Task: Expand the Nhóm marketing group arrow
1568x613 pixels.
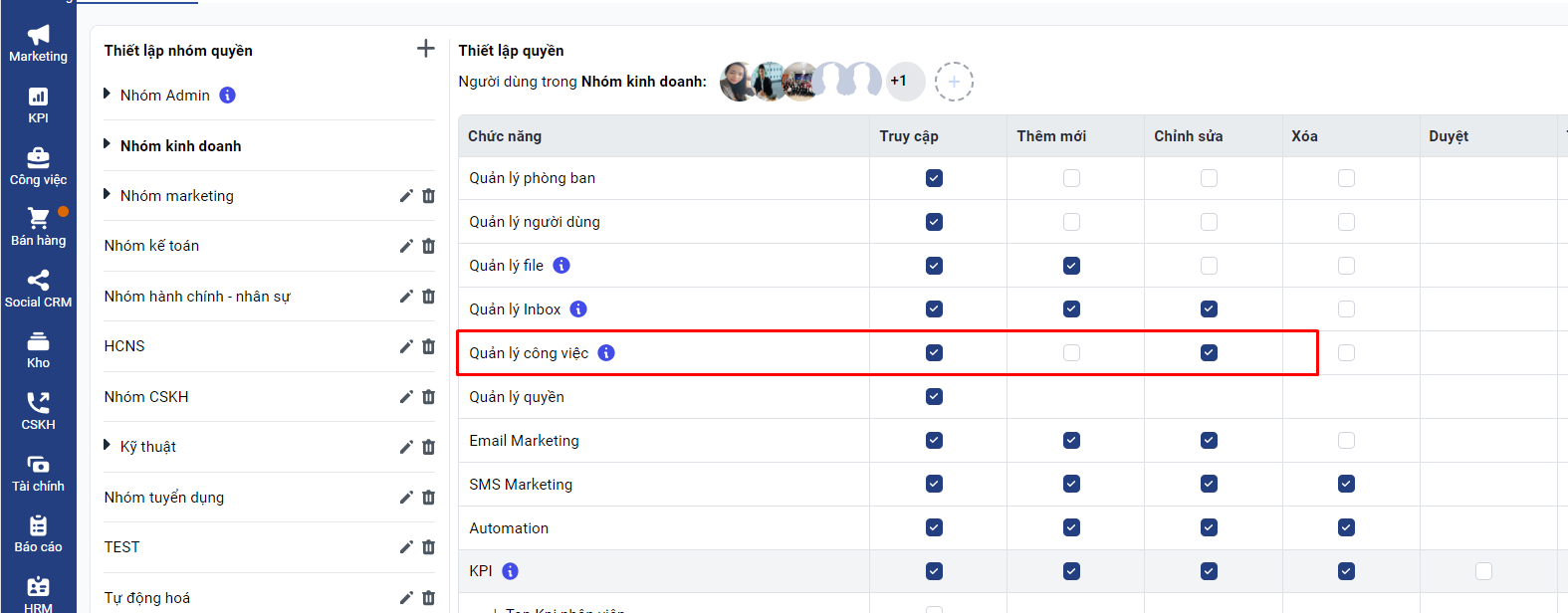Action: click(108, 195)
